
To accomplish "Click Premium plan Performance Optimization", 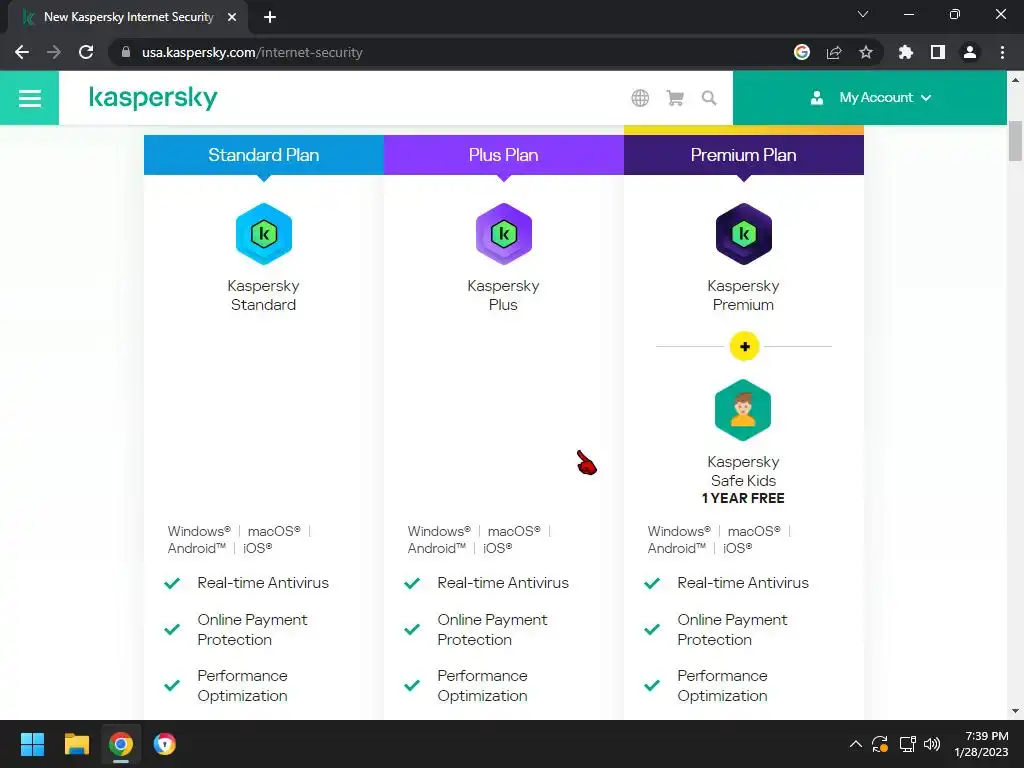I will [722, 686].
